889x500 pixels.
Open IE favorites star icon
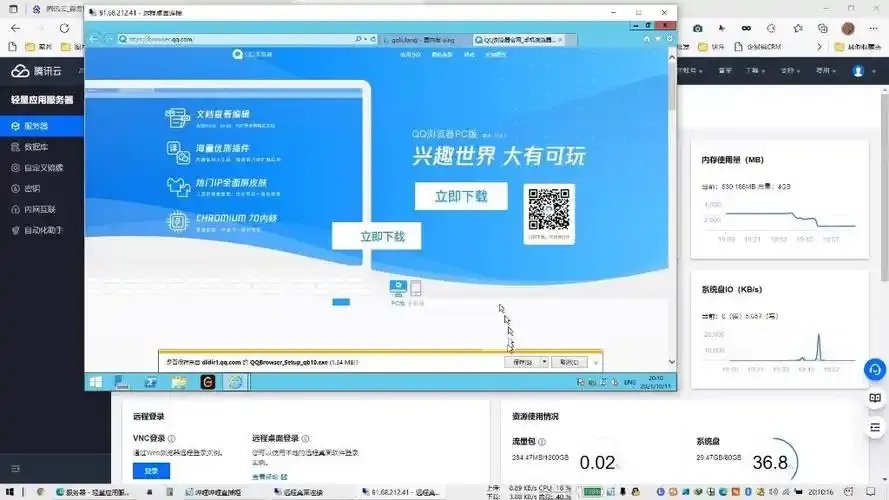658,39
